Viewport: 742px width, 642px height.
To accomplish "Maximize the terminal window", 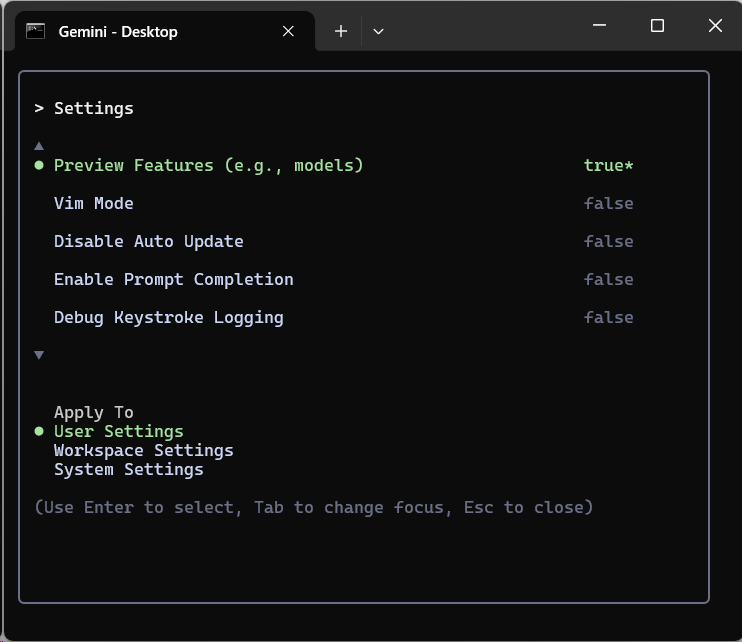I will pos(657,26).
